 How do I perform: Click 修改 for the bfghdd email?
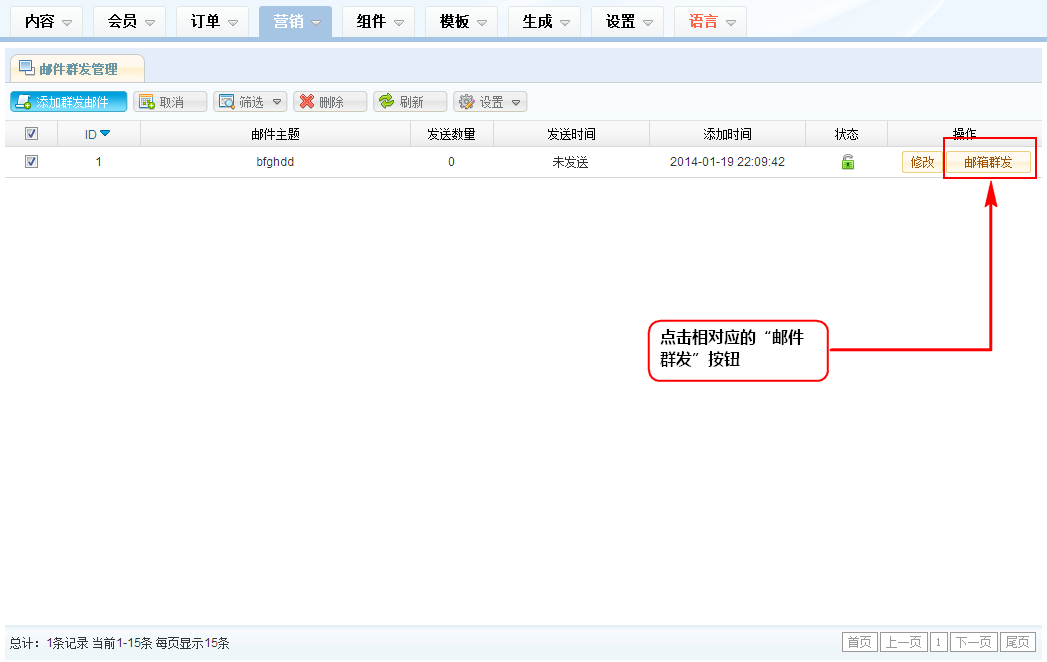(x=922, y=163)
